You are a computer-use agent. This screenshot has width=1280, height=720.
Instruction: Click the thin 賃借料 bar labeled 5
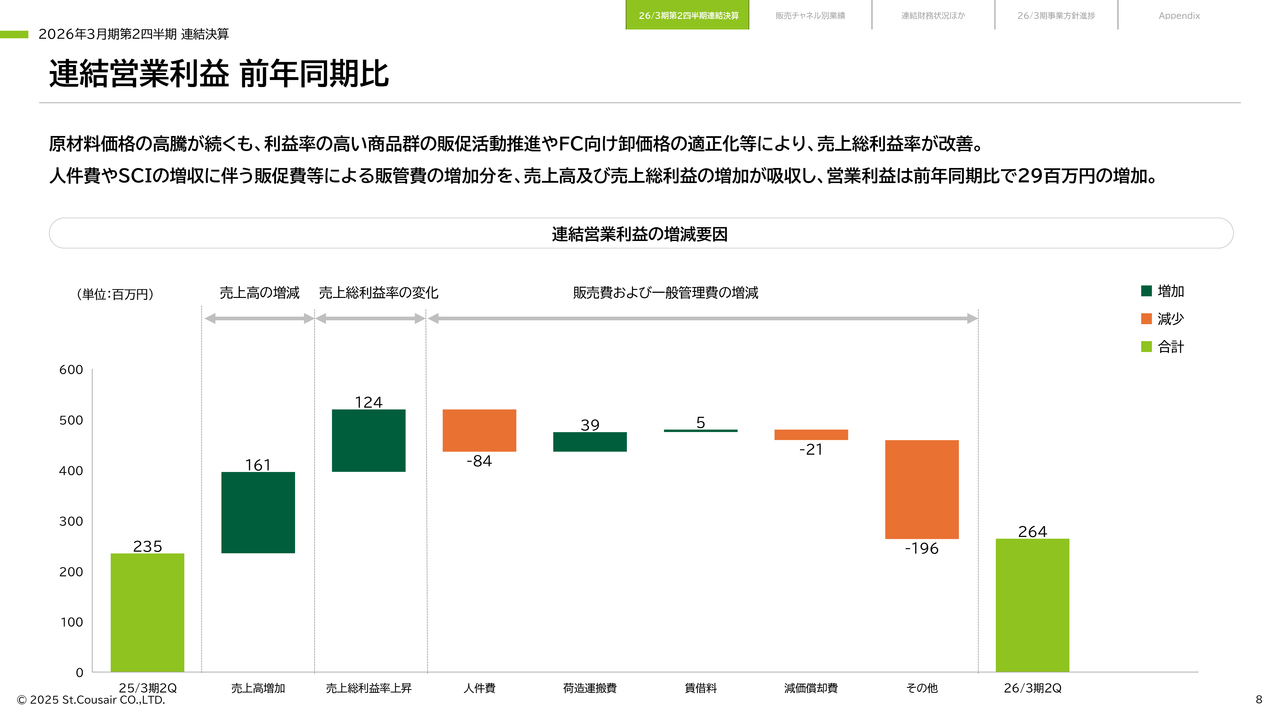(700, 431)
